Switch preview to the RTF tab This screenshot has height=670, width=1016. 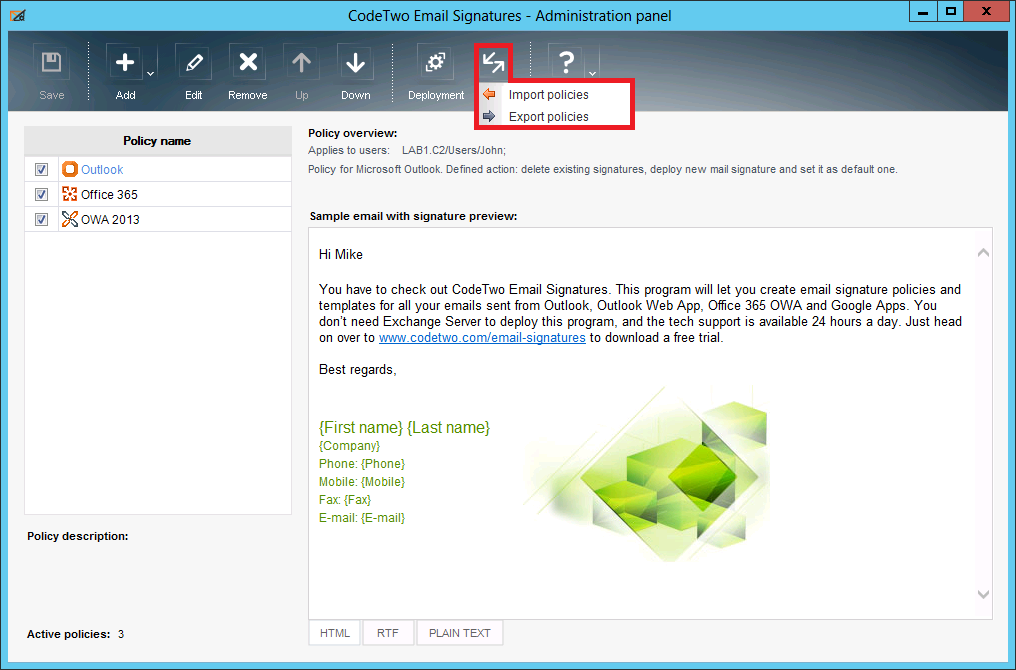(x=387, y=633)
